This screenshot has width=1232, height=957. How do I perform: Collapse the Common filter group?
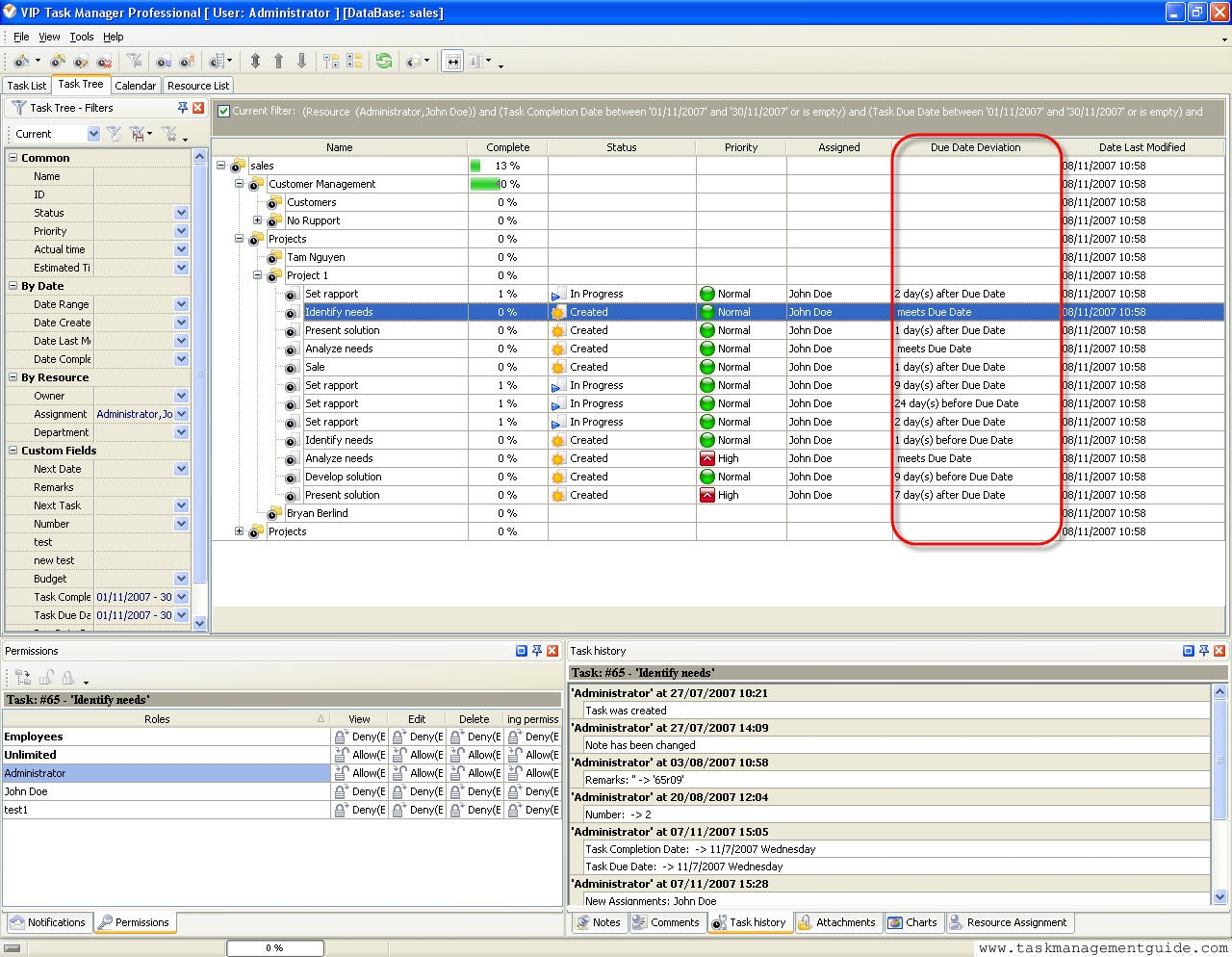coord(13,158)
